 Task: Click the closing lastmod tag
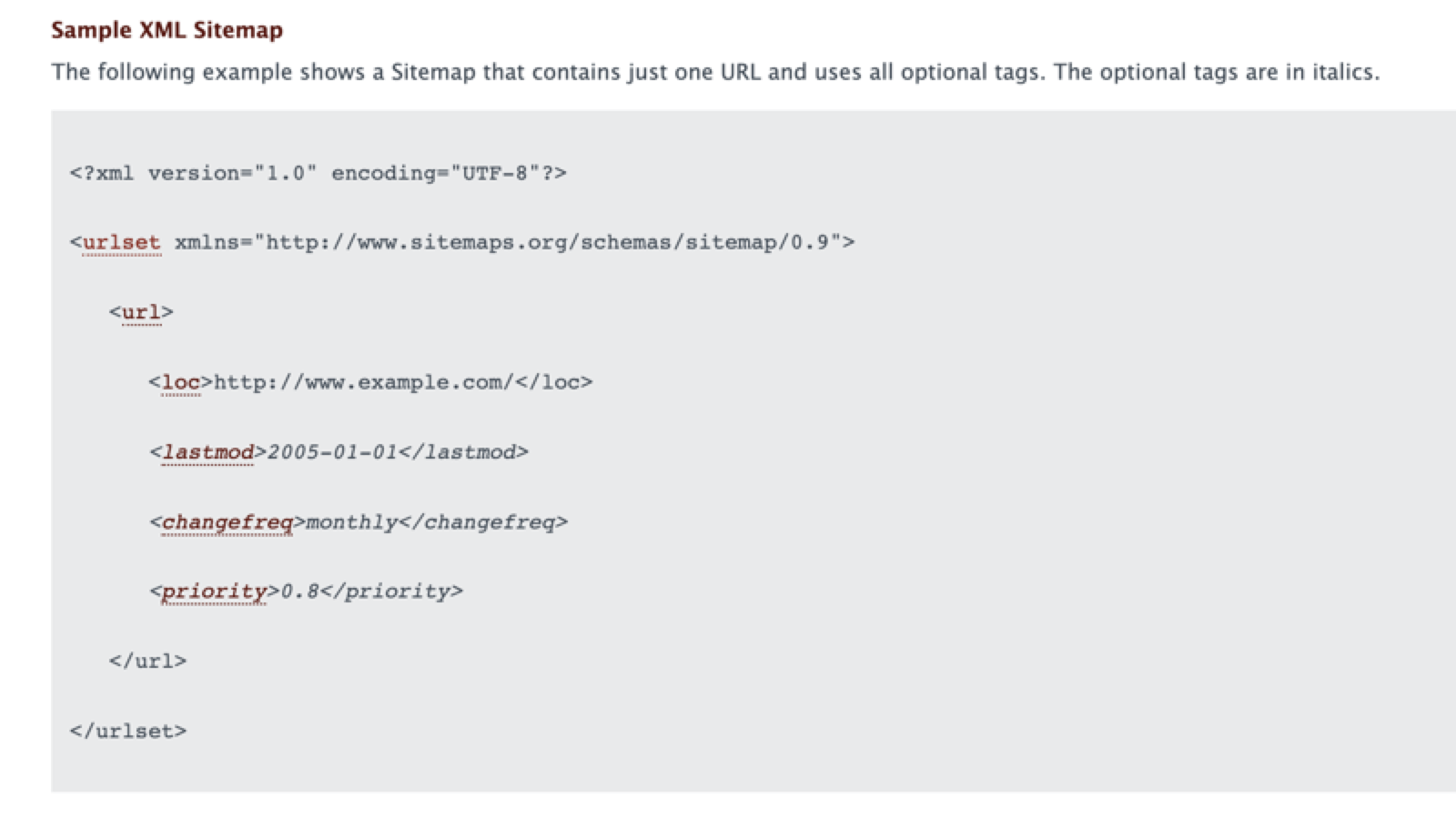point(463,452)
